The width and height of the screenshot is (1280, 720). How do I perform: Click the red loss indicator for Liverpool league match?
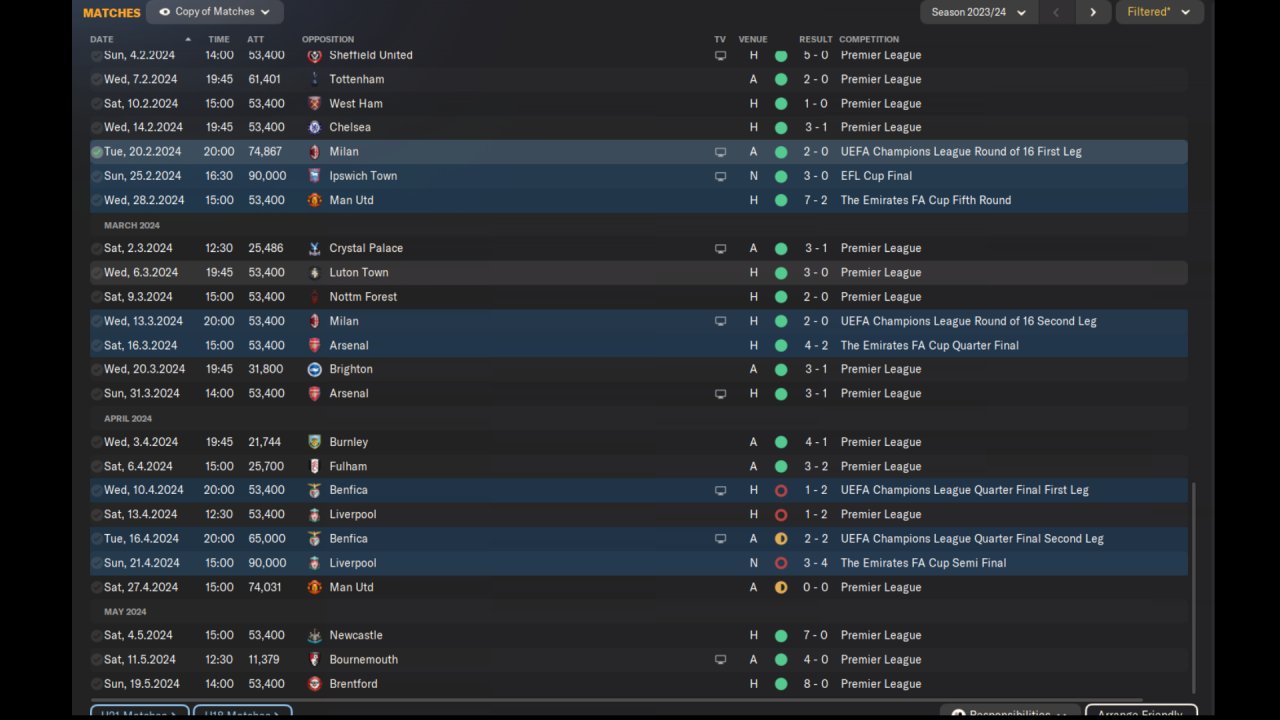(781, 515)
